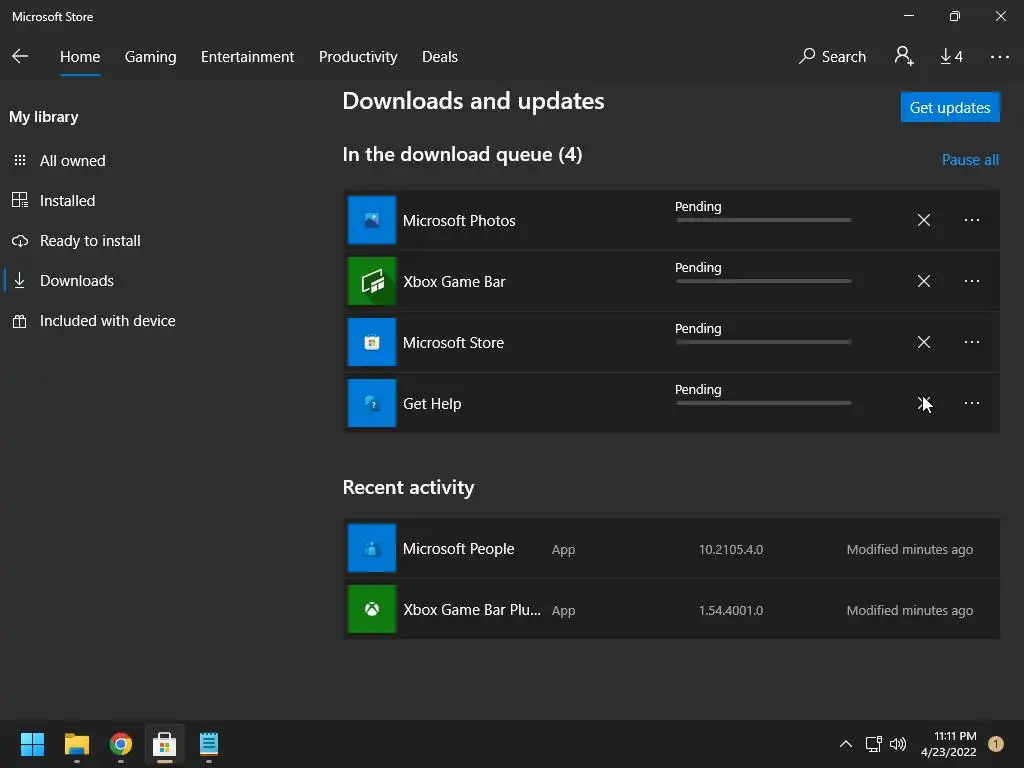Image resolution: width=1024 pixels, height=768 pixels.
Task: Open the network status tray icon
Action: click(873, 744)
